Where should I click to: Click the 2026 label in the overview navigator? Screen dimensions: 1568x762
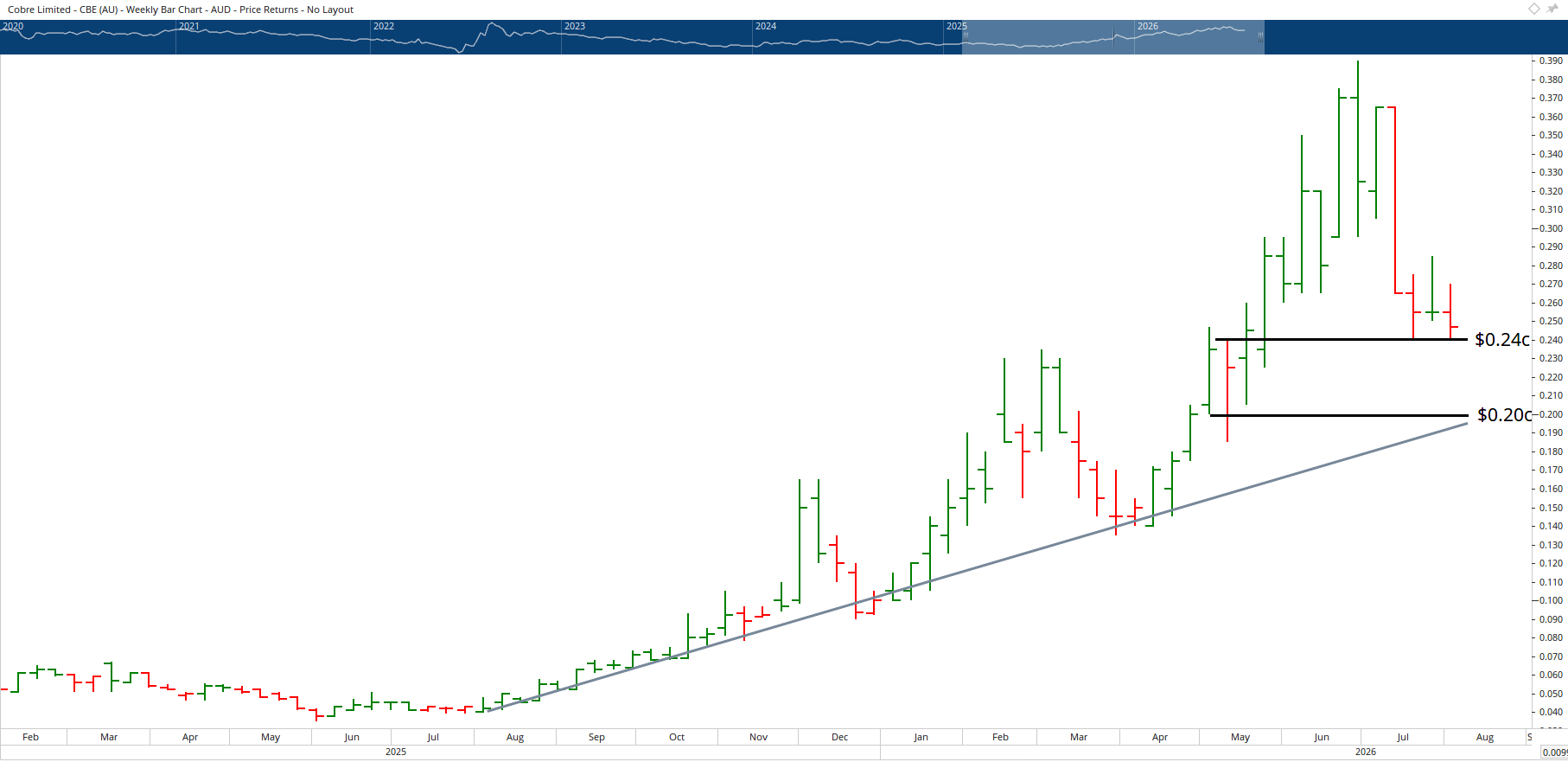[1148, 26]
